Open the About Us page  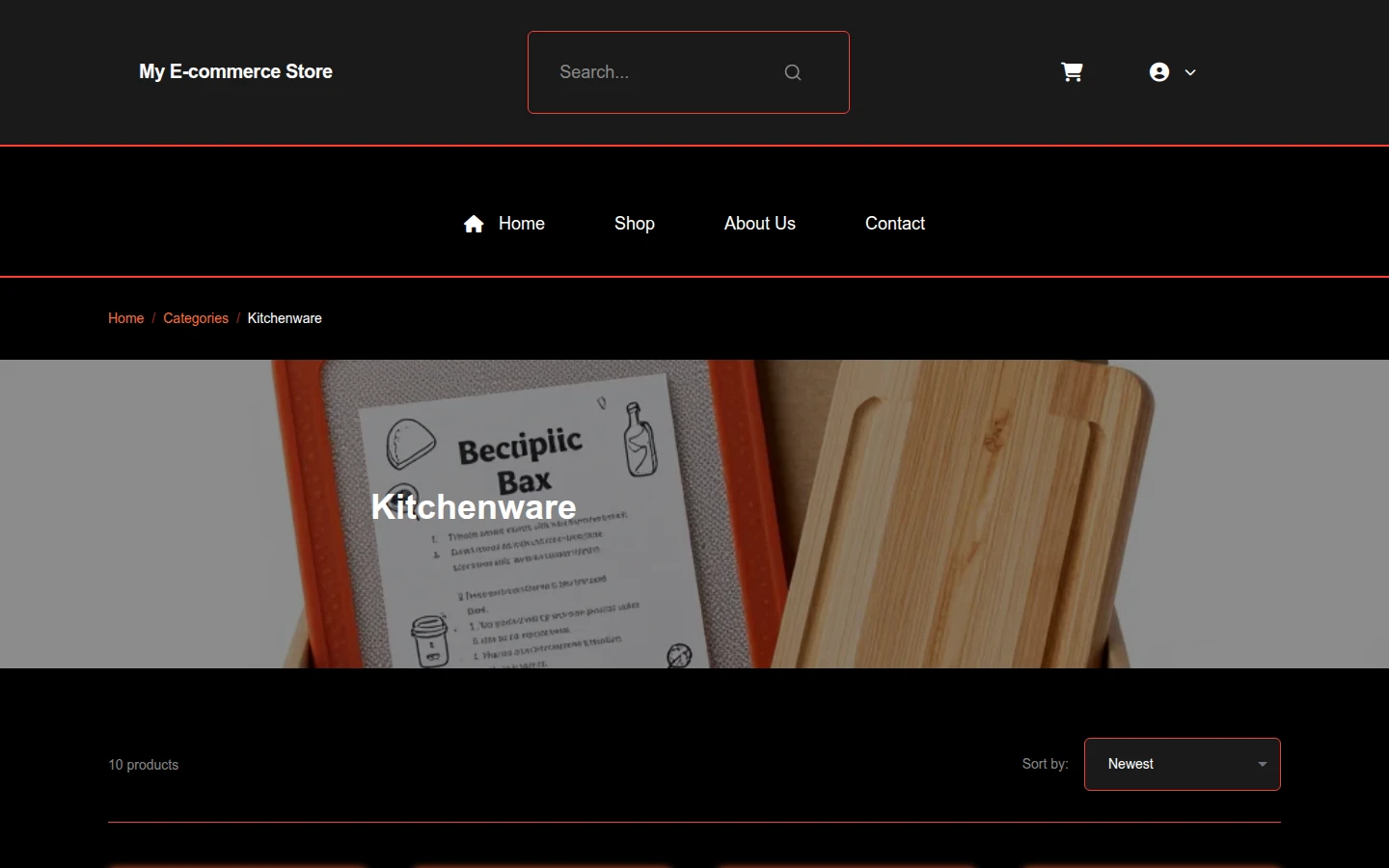coord(760,224)
